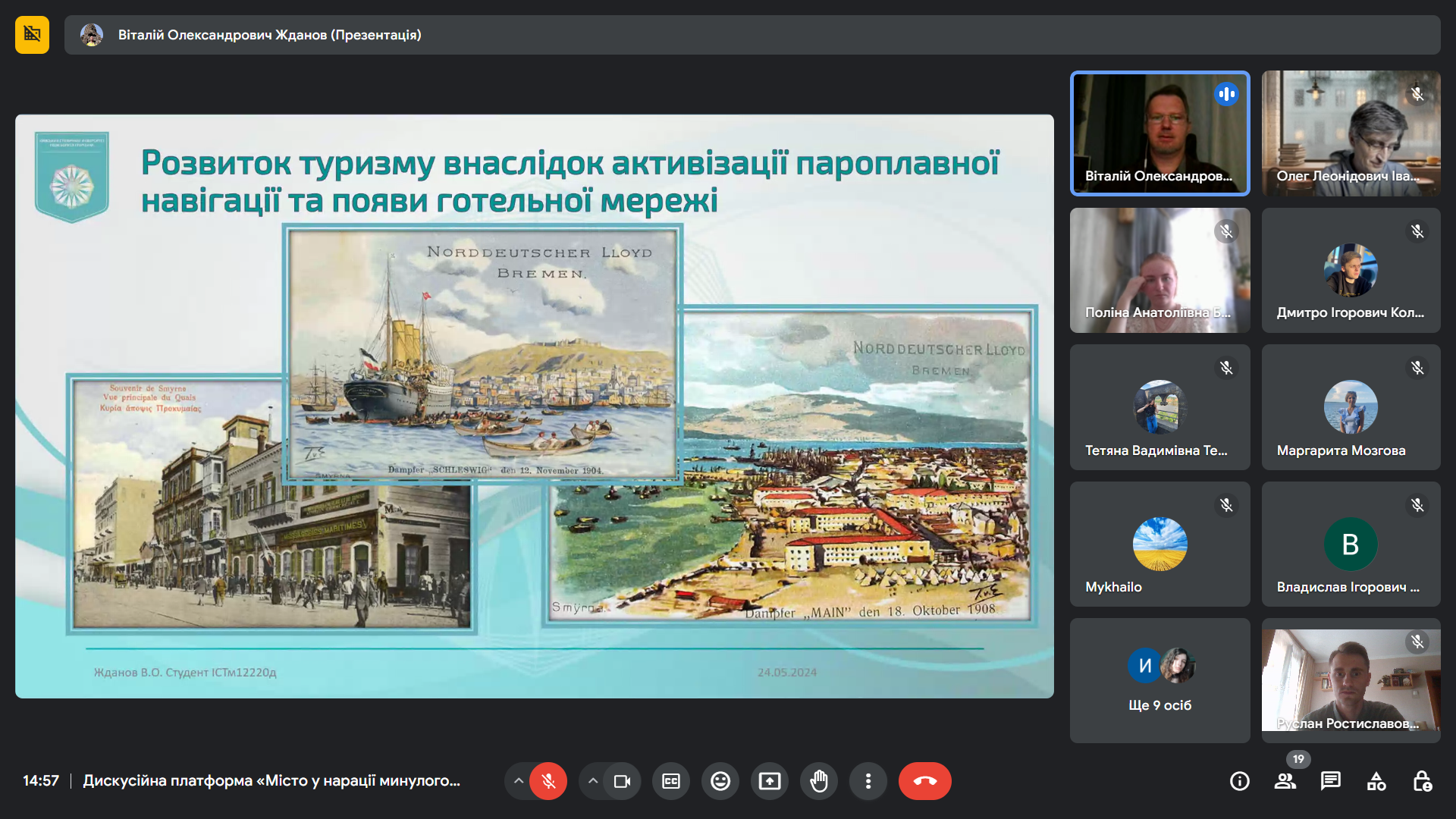The image size is (1456, 819).
Task: Click the yellow presentation-hide icon top left
Action: [x=32, y=35]
